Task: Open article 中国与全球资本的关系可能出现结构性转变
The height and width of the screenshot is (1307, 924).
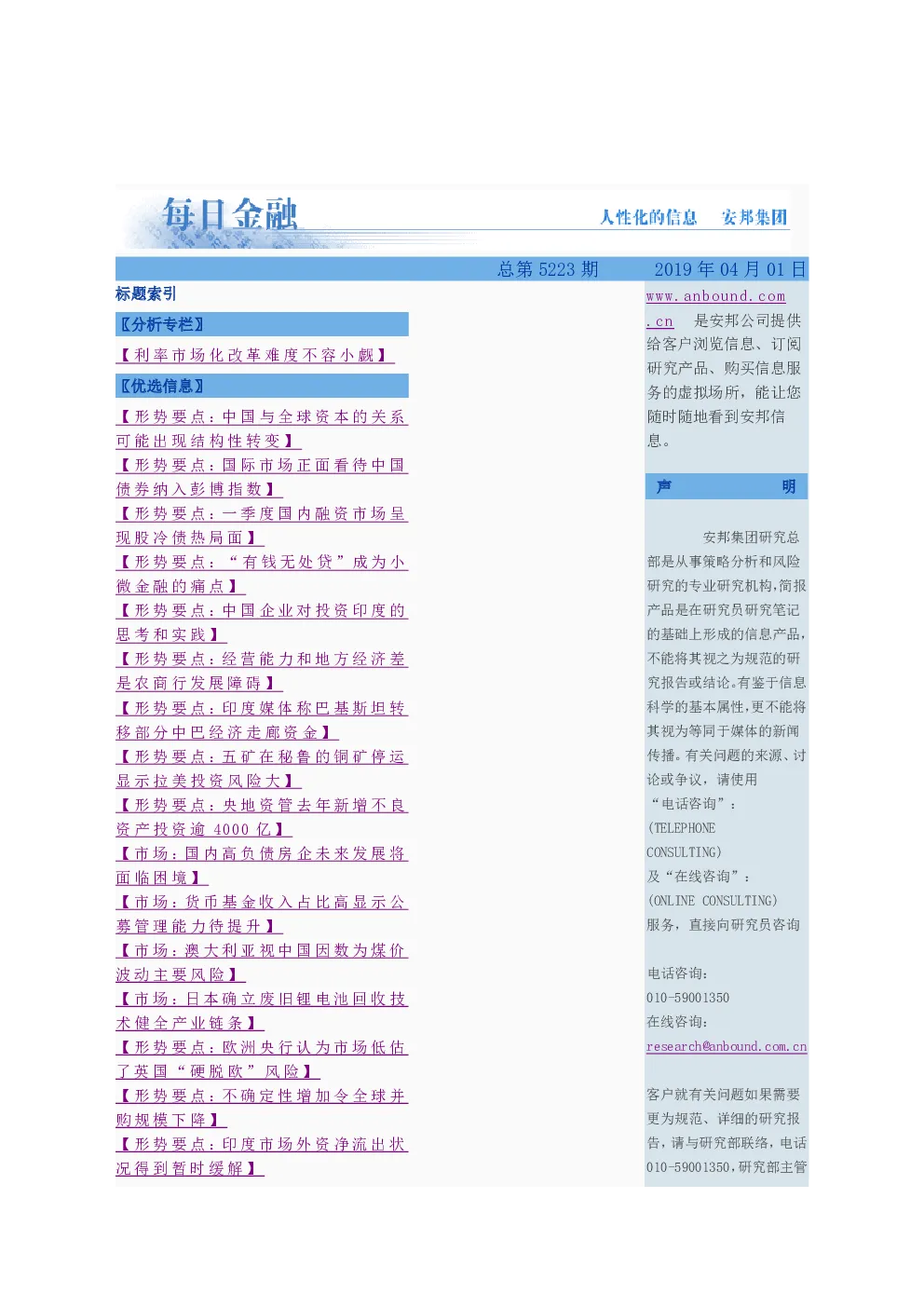Action: (x=262, y=429)
